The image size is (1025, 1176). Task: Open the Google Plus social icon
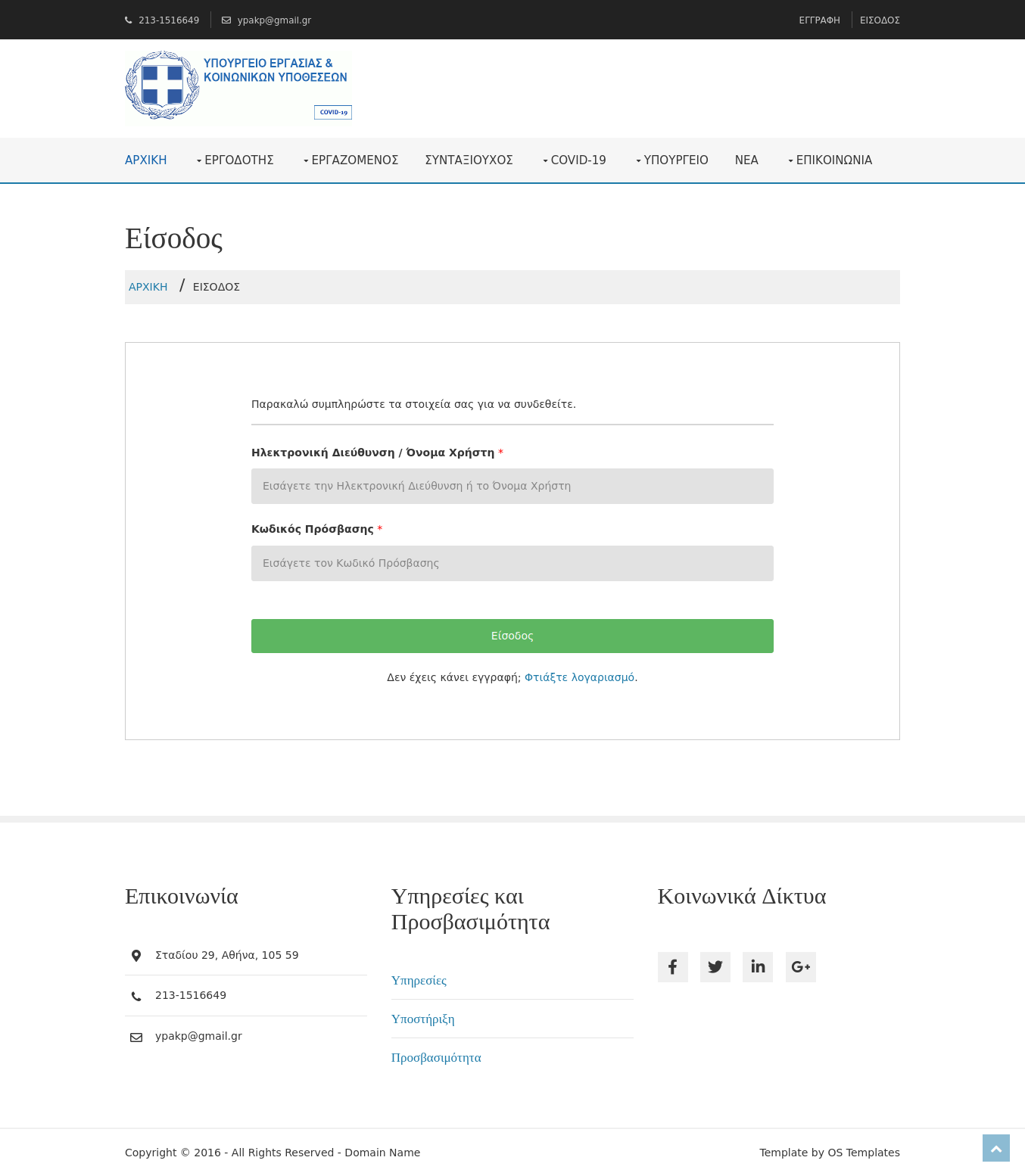(801, 967)
